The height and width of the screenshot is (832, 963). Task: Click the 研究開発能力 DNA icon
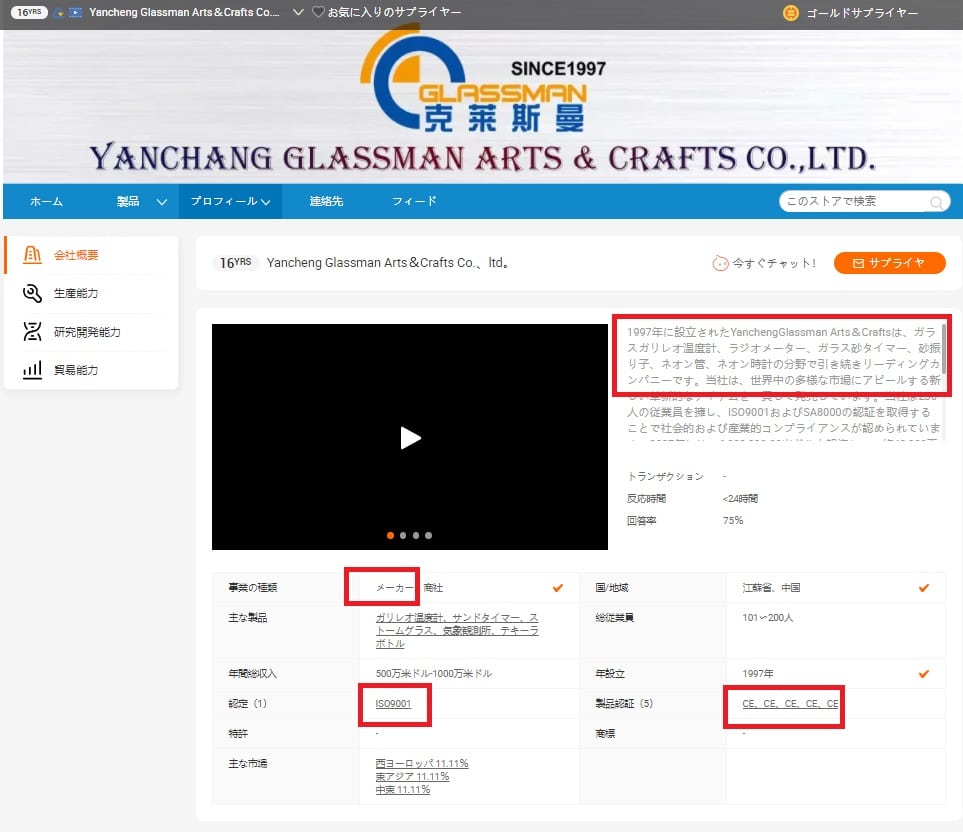pyautogui.click(x=33, y=332)
